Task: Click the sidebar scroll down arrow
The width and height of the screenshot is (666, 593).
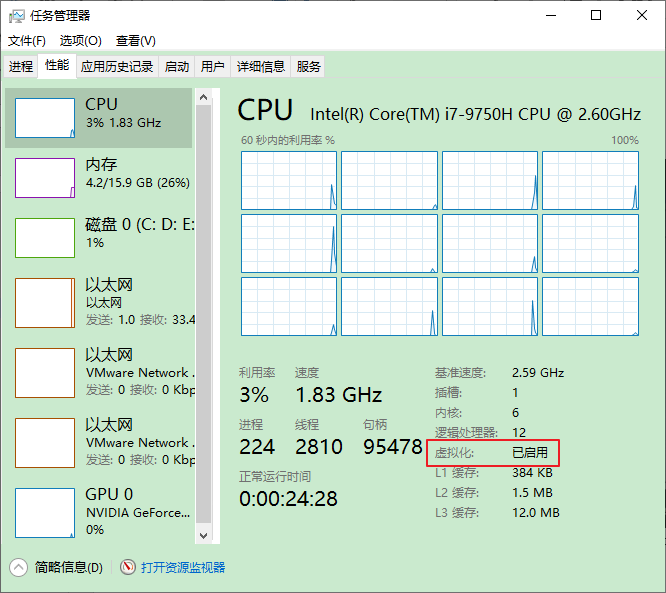Action: (x=203, y=535)
